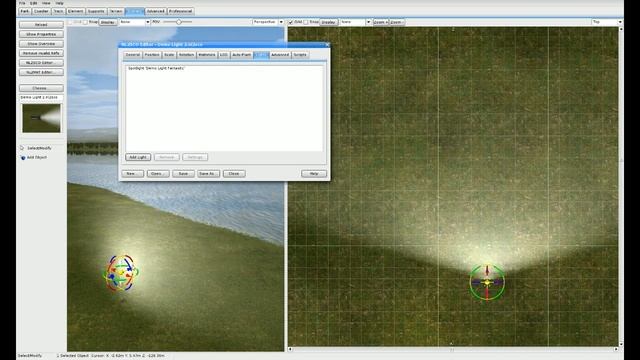Switch to the Coaster tab
The height and width of the screenshot is (360, 640).
coord(41,11)
